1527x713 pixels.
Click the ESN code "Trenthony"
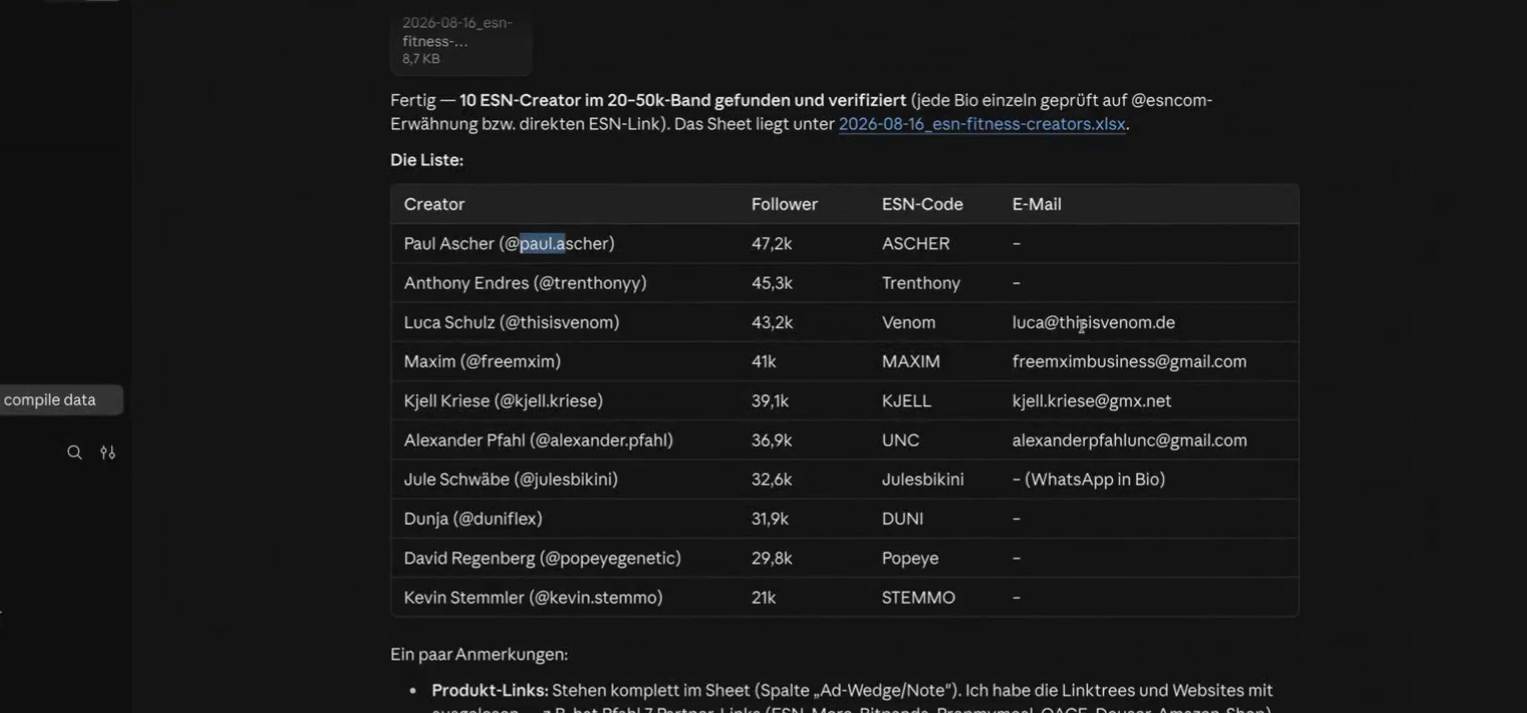click(x=921, y=283)
